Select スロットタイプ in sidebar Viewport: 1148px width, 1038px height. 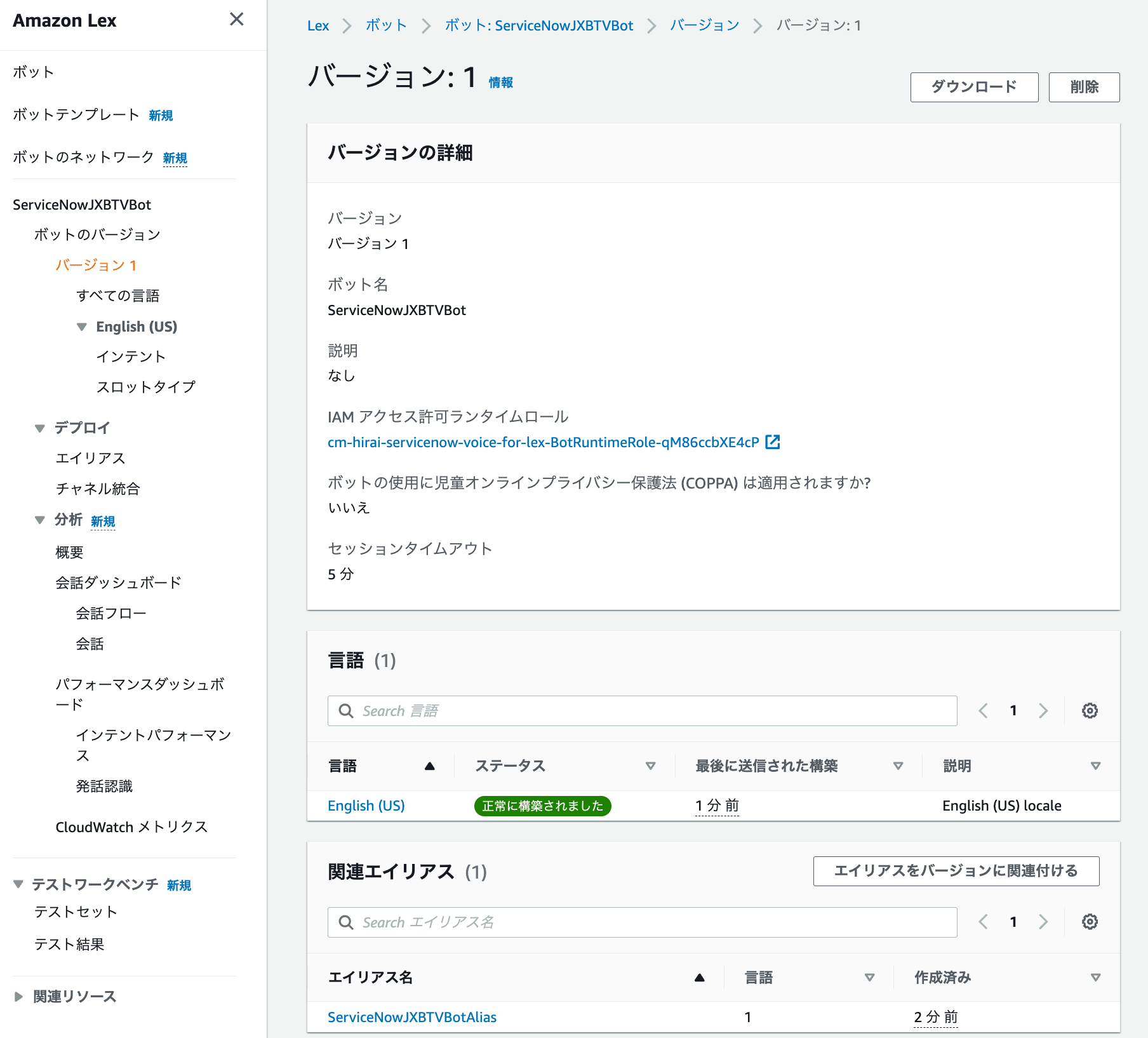146,387
